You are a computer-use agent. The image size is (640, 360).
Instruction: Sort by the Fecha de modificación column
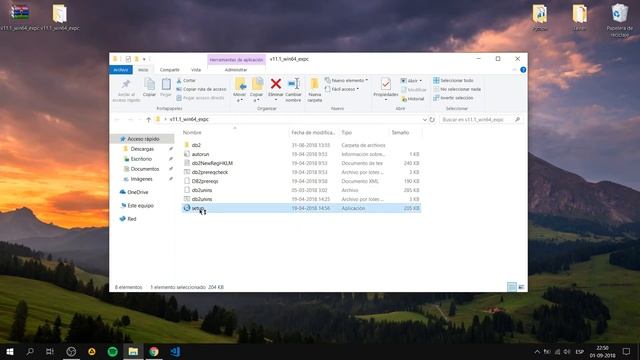pos(313,133)
